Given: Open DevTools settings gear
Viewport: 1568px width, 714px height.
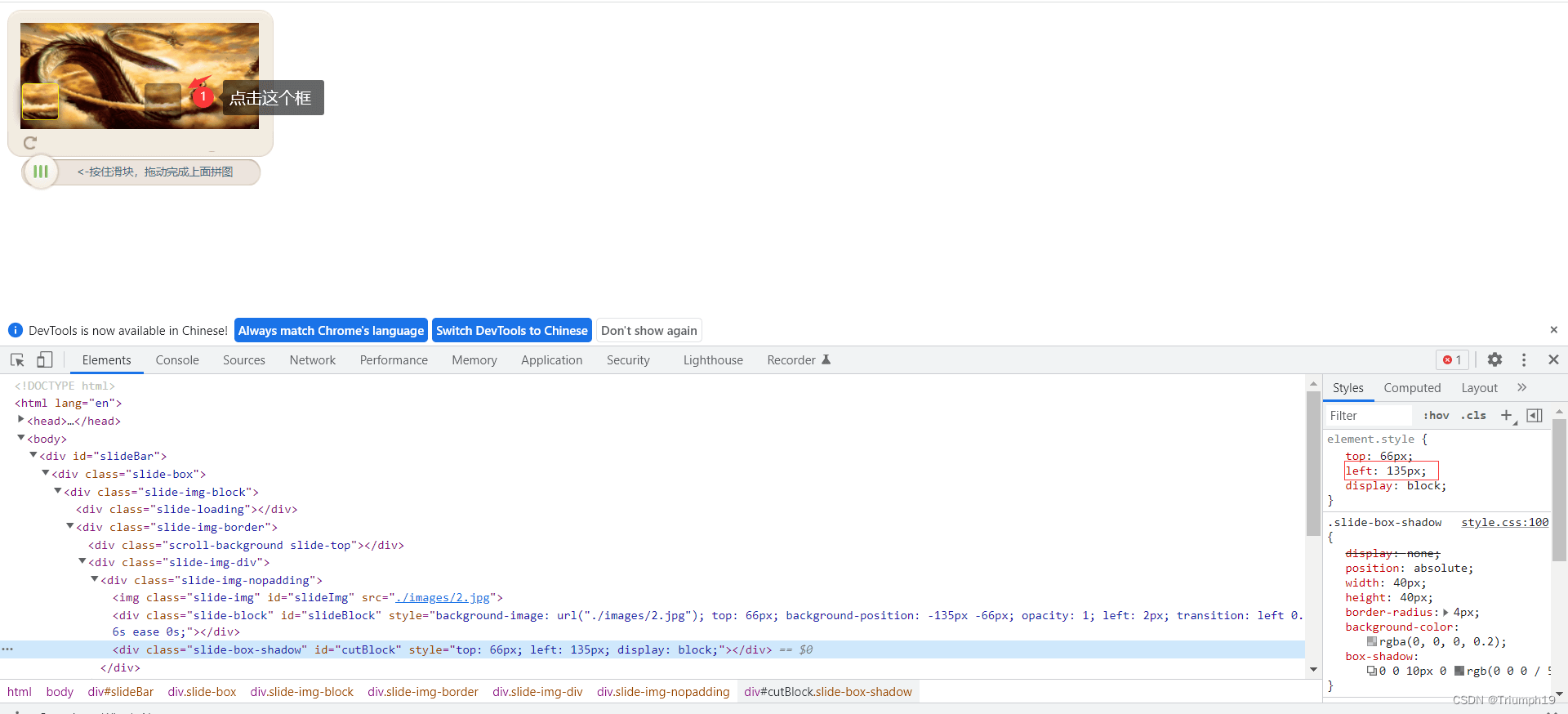Looking at the screenshot, I should pyautogui.click(x=1494, y=360).
